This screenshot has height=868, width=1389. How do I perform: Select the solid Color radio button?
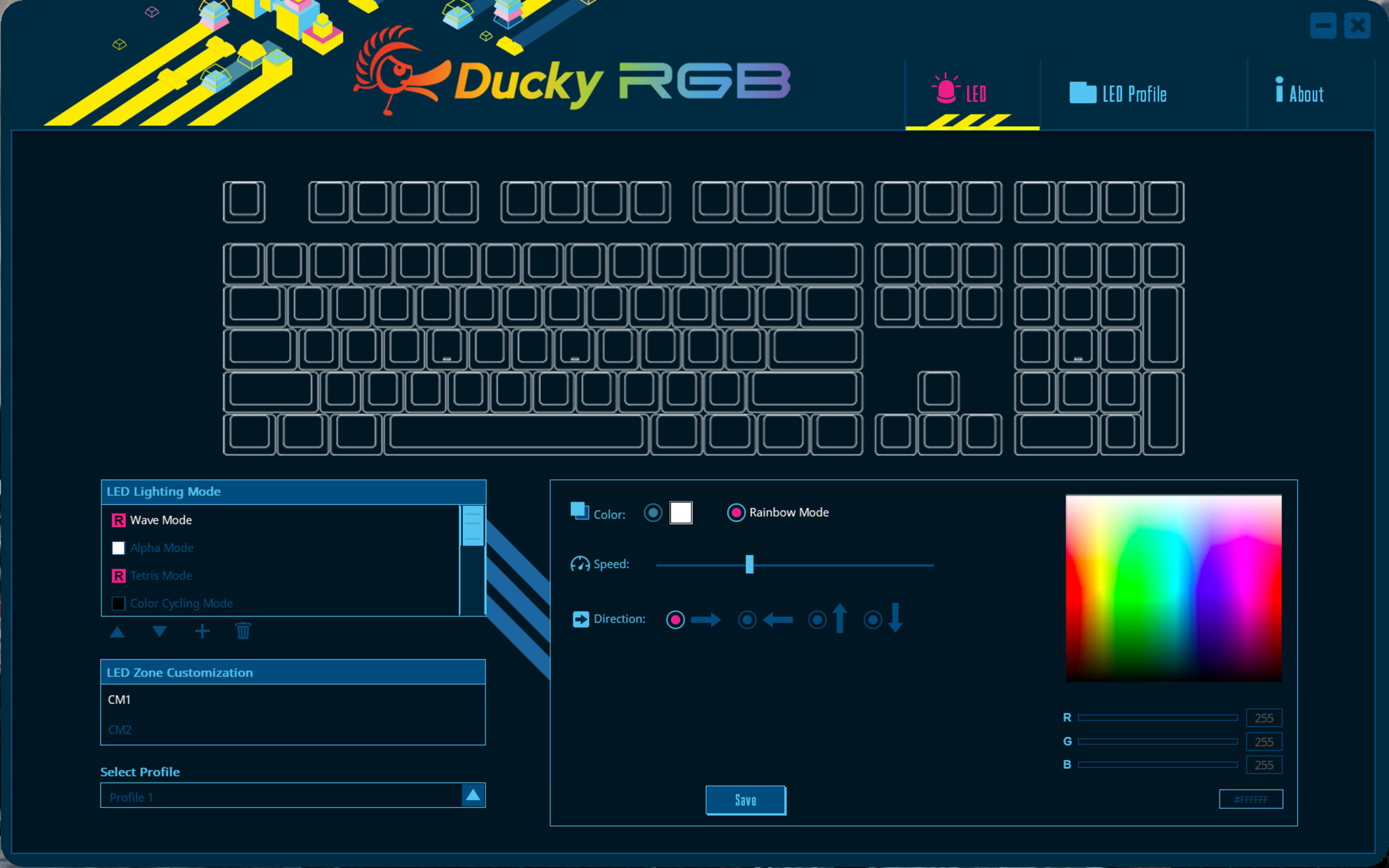click(653, 513)
